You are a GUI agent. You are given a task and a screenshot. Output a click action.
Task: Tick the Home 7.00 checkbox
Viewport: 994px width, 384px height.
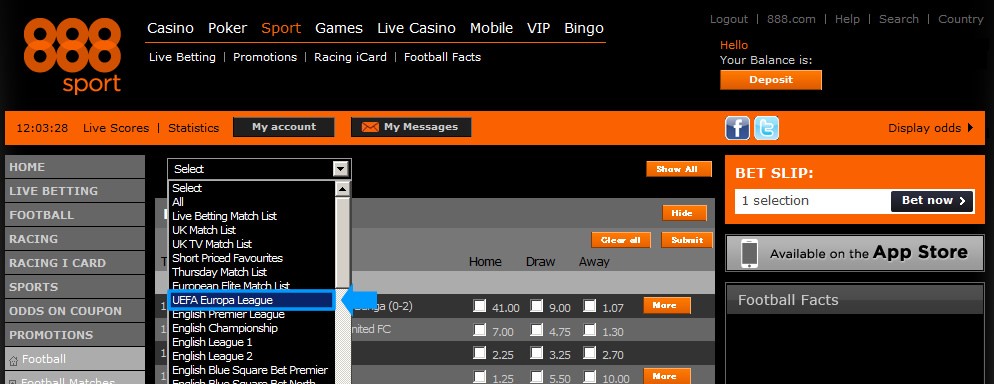pyautogui.click(x=480, y=330)
